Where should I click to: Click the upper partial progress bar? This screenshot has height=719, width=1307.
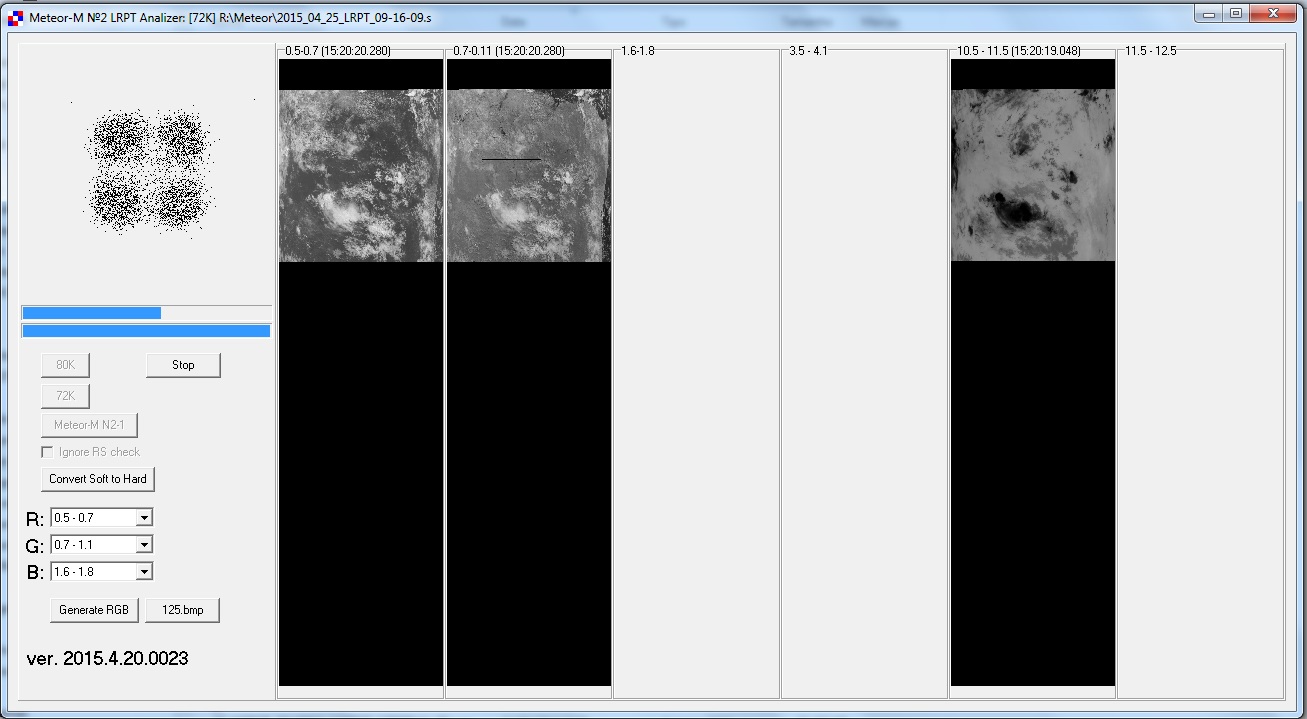coord(146,313)
